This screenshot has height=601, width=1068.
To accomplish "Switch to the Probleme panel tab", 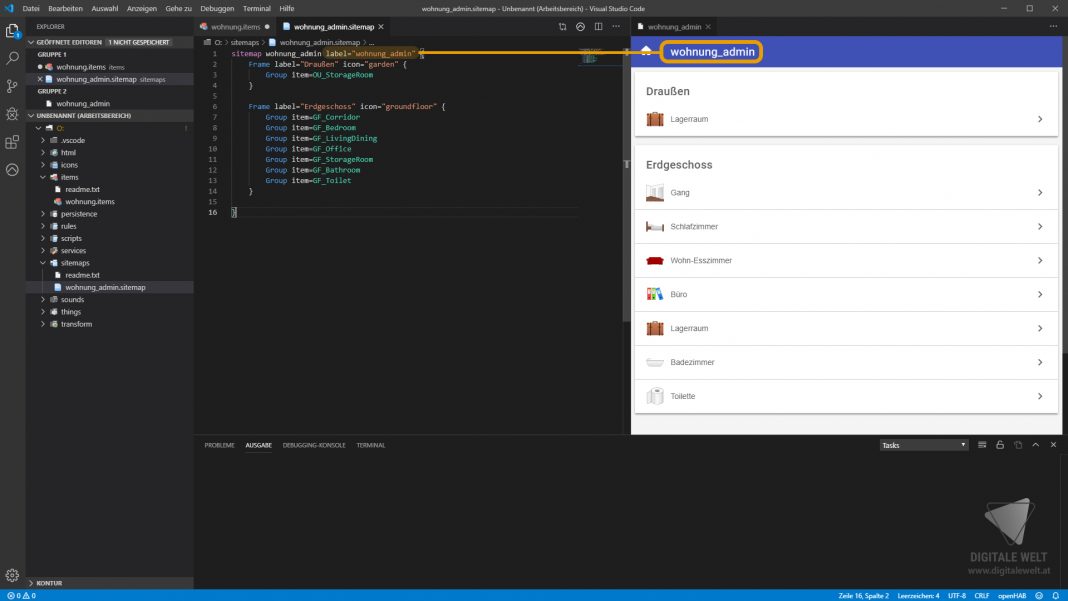I will click(x=219, y=445).
